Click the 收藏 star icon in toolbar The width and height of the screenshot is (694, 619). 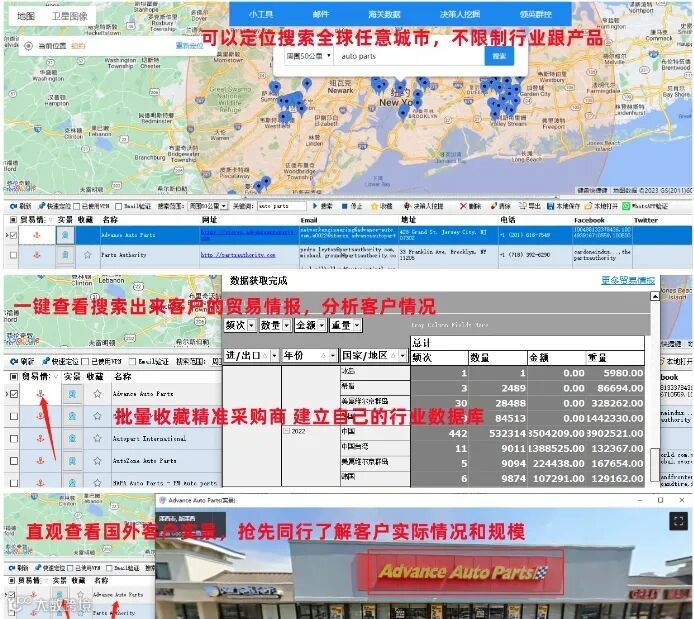pyautogui.click(x=374, y=206)
